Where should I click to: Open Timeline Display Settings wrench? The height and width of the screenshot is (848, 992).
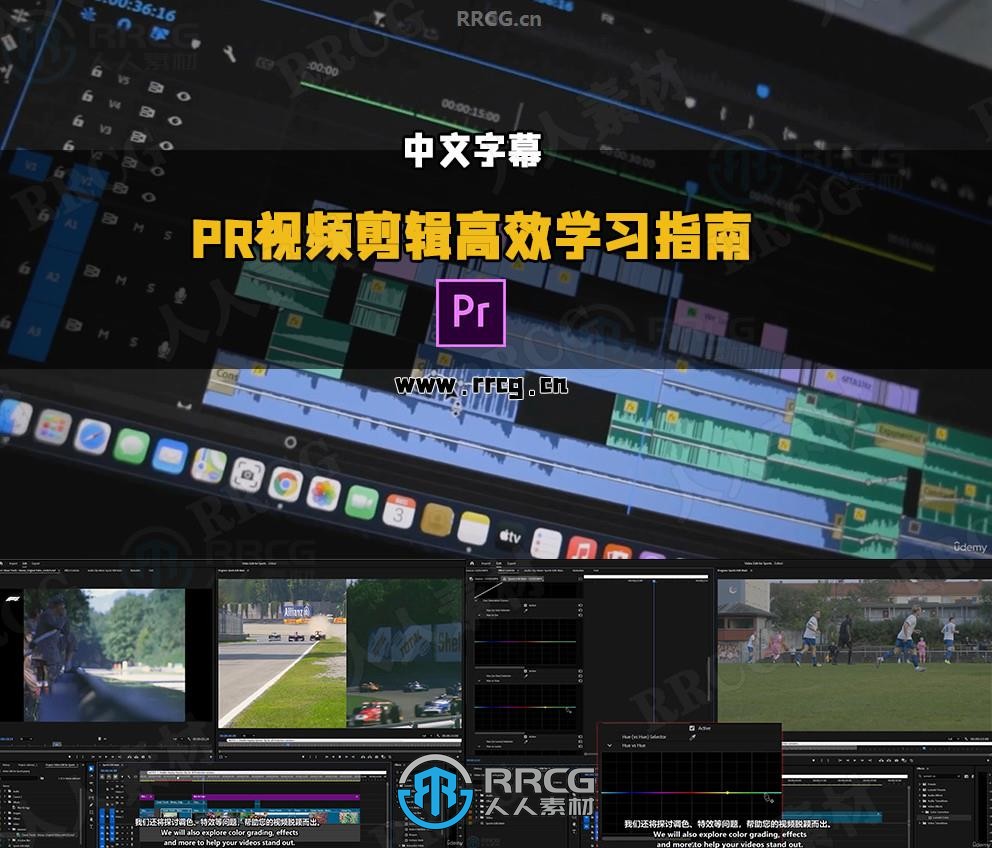(230, 54)
